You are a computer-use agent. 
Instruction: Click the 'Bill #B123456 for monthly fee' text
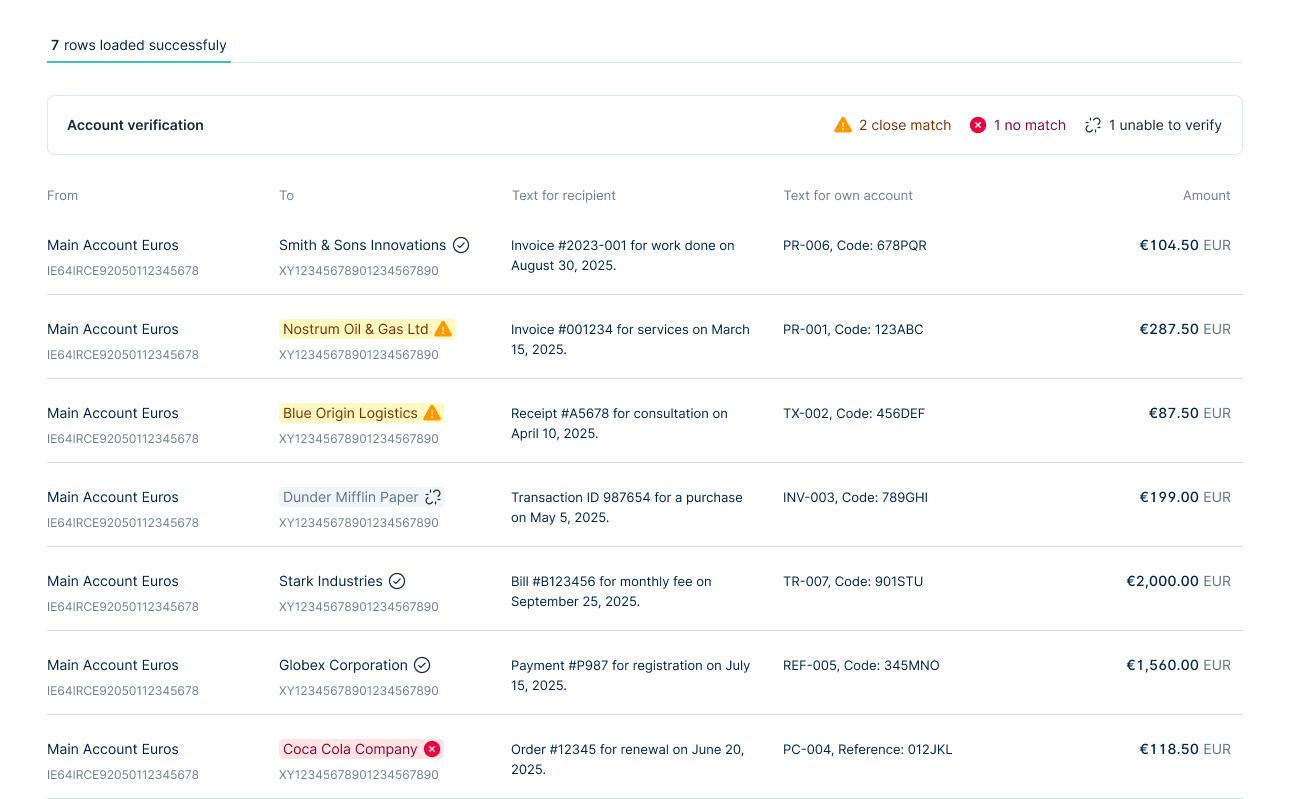click(611, 591)
